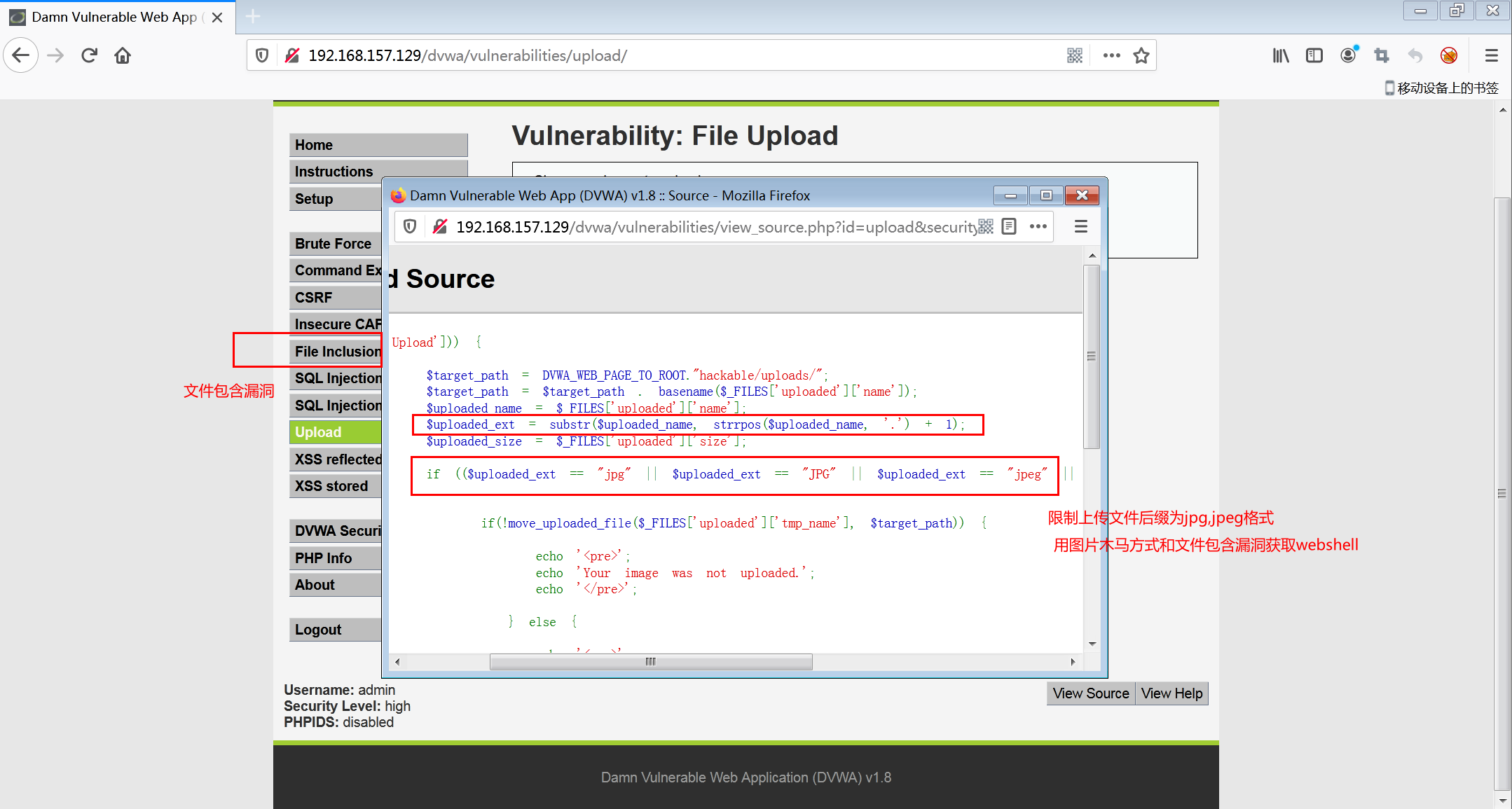Open page actions three-dot menu in main address bar
The image size is (1512, 809).
[1111, 55]
